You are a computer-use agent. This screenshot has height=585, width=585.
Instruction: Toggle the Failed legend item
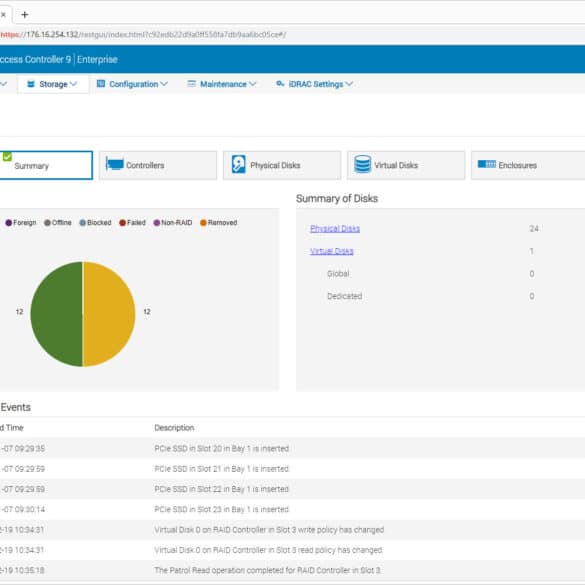132,223
